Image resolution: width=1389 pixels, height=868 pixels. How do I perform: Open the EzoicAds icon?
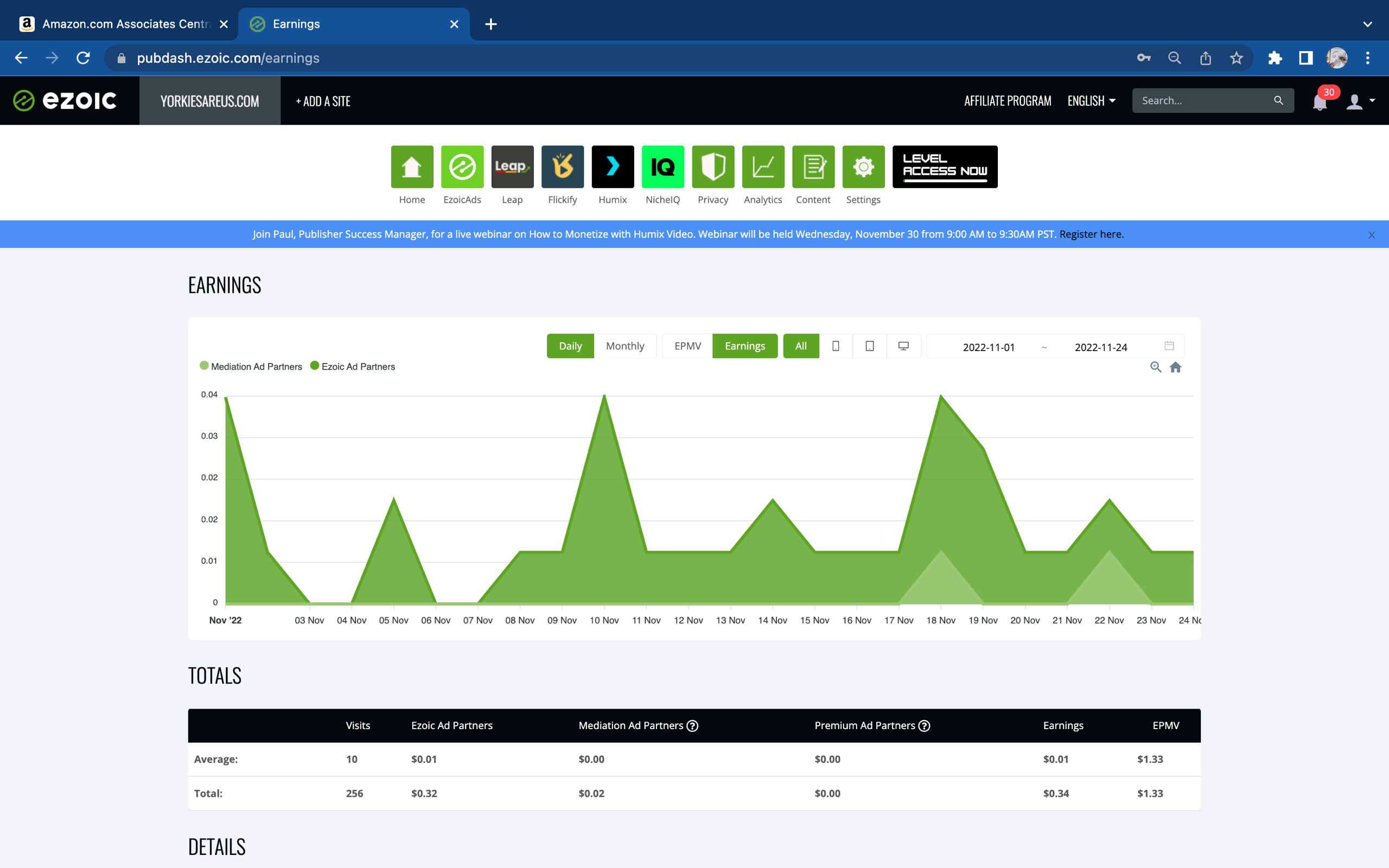tap(462, 167)
